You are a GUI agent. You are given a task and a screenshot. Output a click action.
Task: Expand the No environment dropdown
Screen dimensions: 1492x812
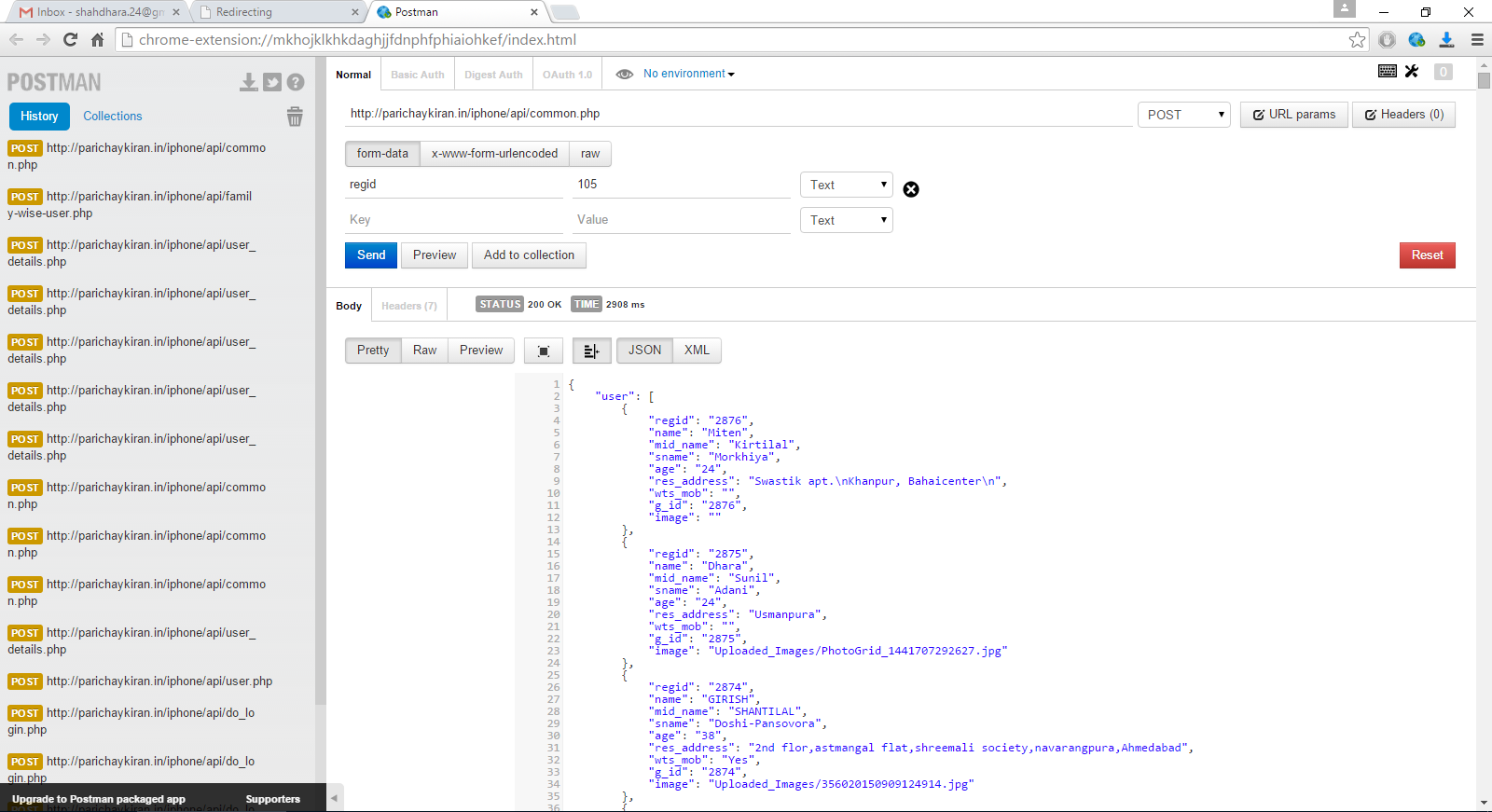pyautogui.click(x=689, y=74)
